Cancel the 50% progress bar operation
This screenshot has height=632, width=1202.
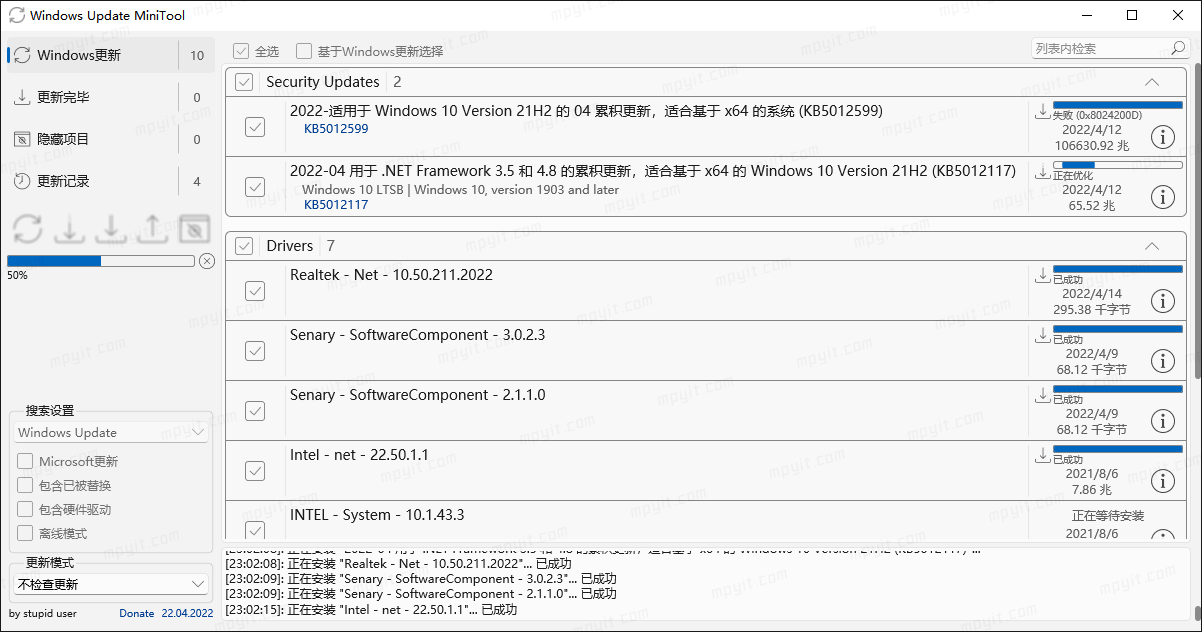[x=207, y=261]
